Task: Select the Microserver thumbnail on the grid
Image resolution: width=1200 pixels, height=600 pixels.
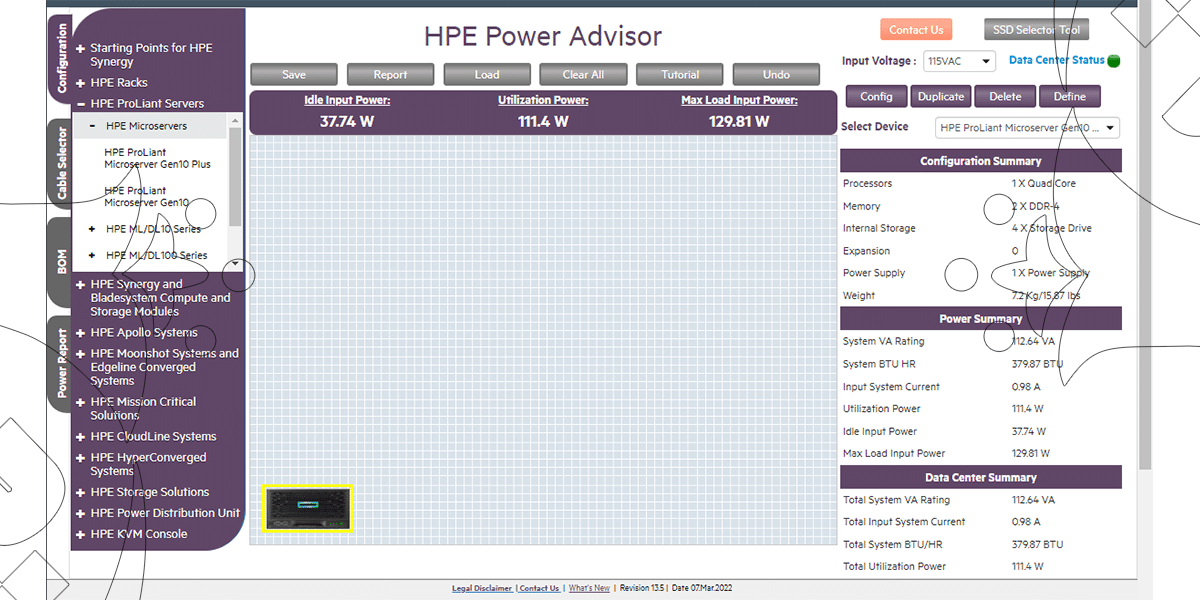Action: click(308, 508)
